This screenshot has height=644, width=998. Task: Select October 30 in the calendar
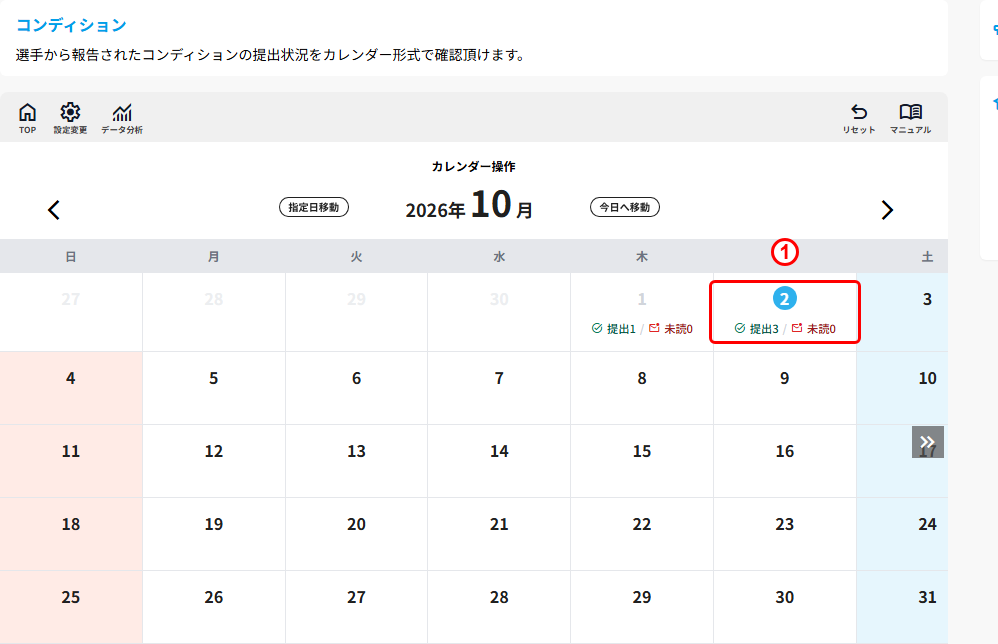[x=785, y=598]
